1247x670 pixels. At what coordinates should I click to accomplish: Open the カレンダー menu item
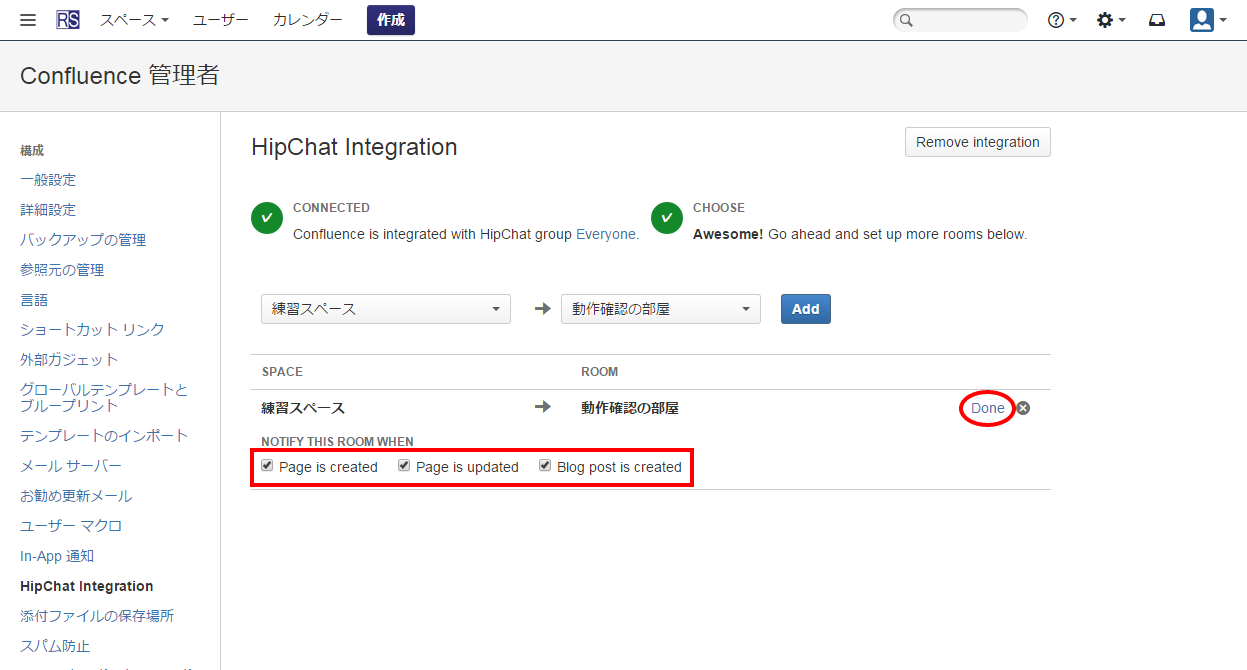[x=308, y=20]
